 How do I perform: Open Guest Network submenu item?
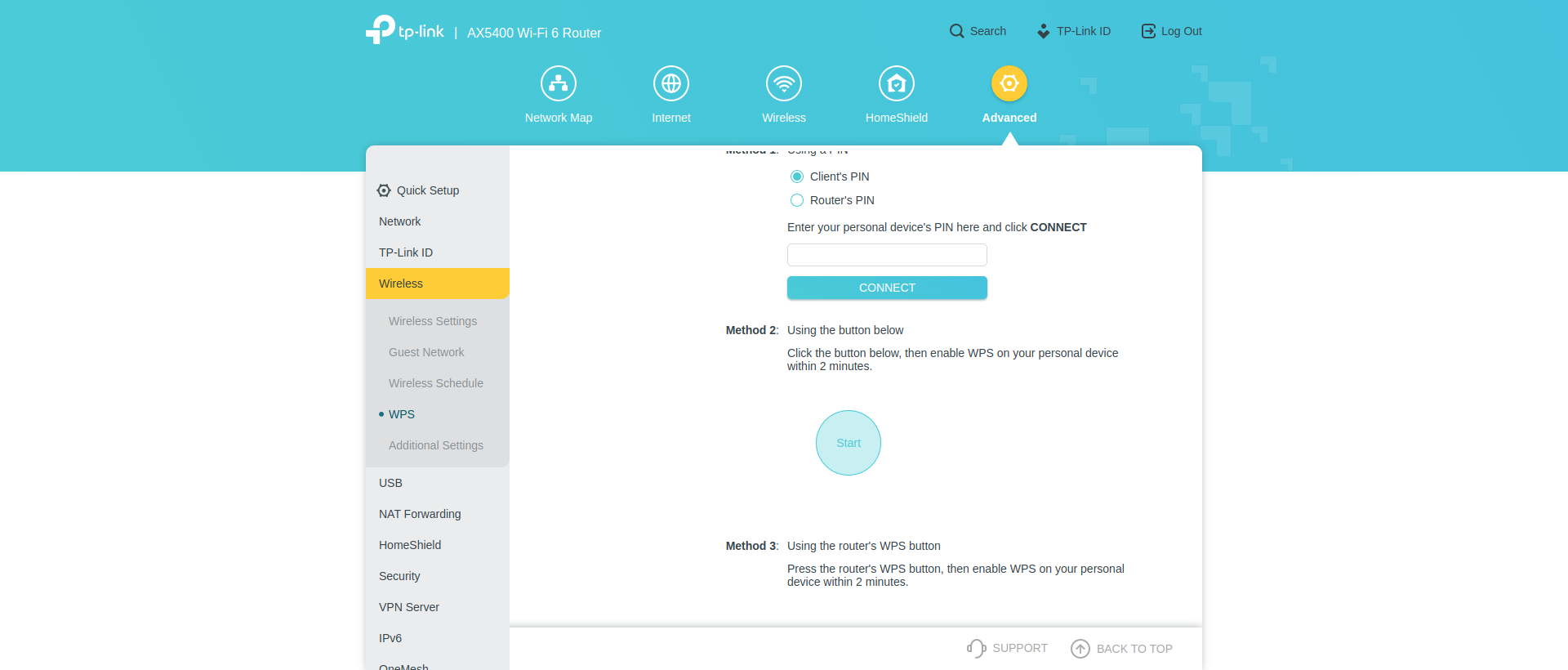pyautogui.click(x=426, y=352)
